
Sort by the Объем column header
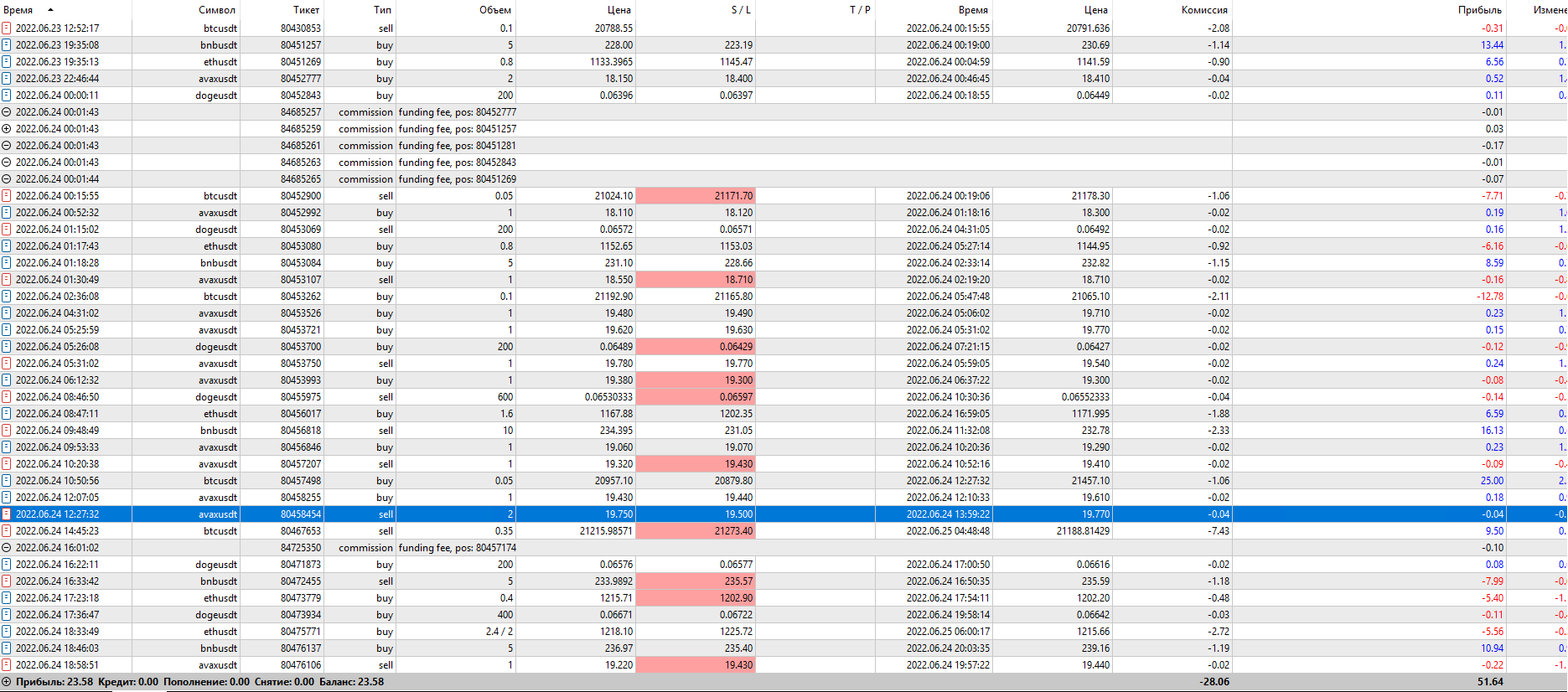click(x=494, y=10)
